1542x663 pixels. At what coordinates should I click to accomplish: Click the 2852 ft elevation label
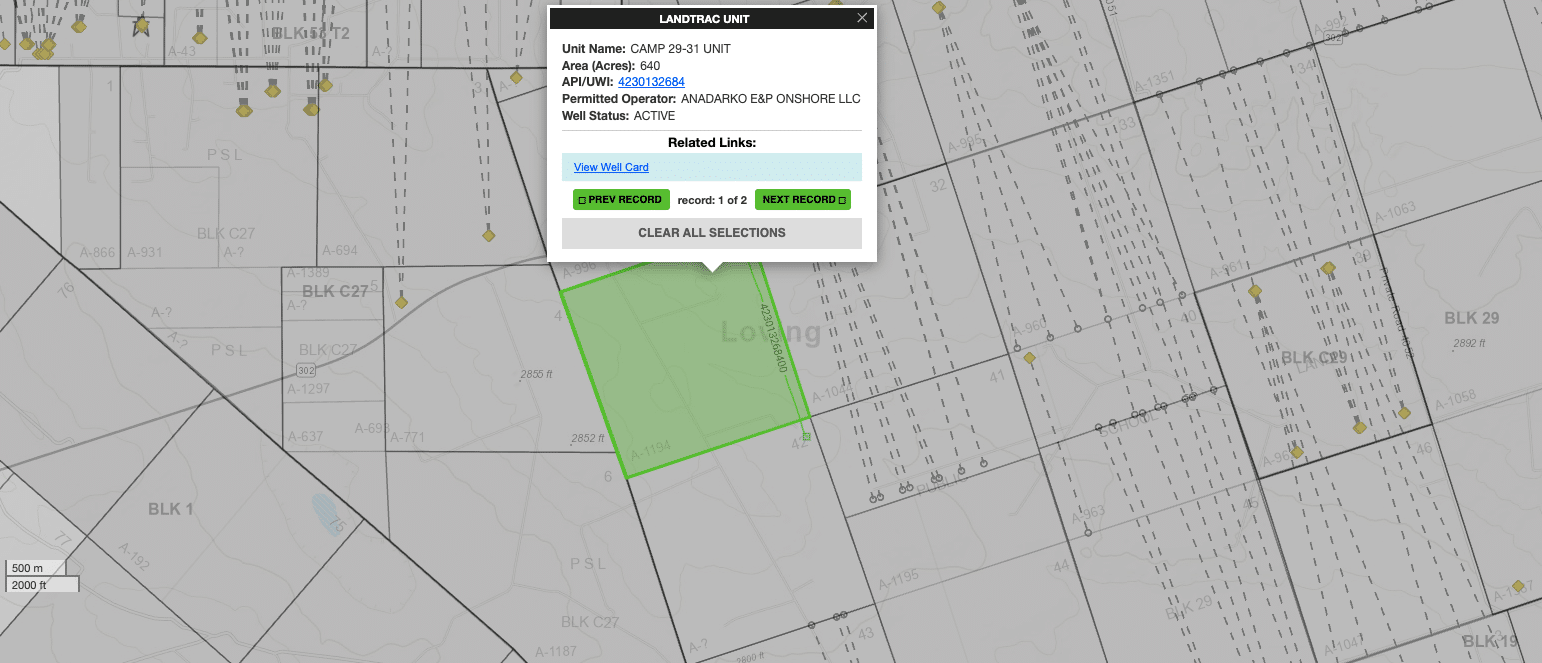588,438
